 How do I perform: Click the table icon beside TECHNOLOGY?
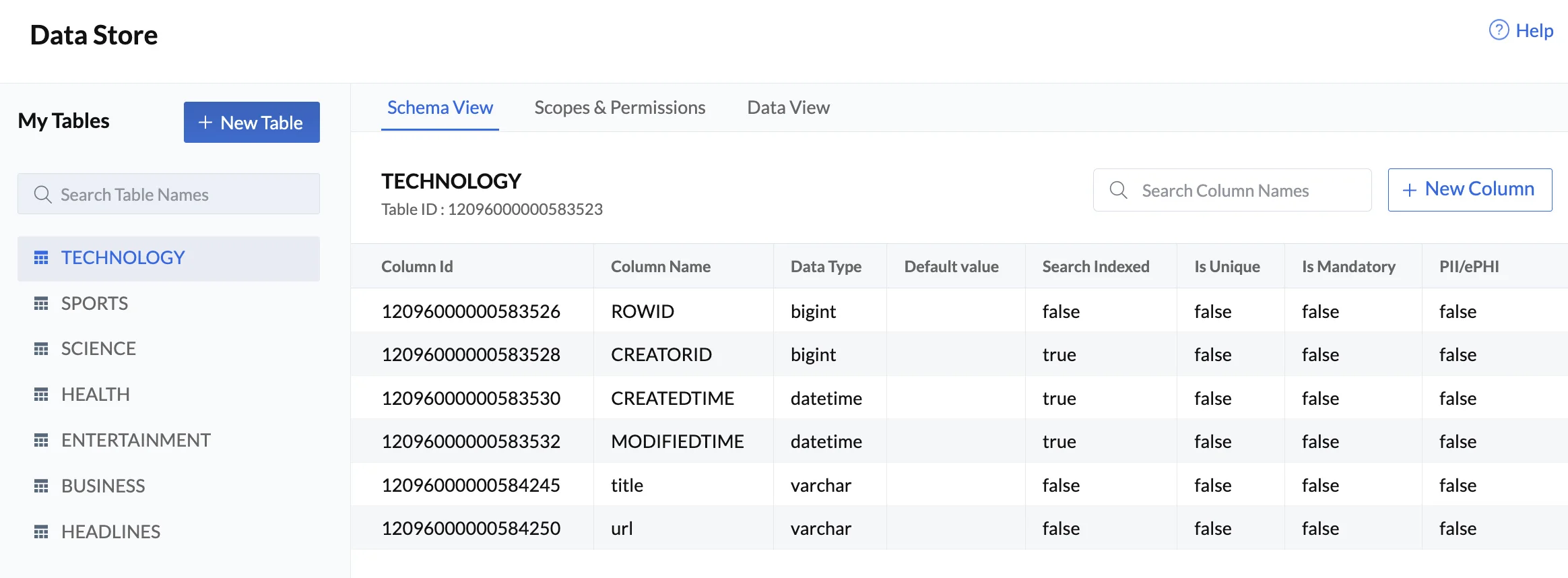pos(41,258)
